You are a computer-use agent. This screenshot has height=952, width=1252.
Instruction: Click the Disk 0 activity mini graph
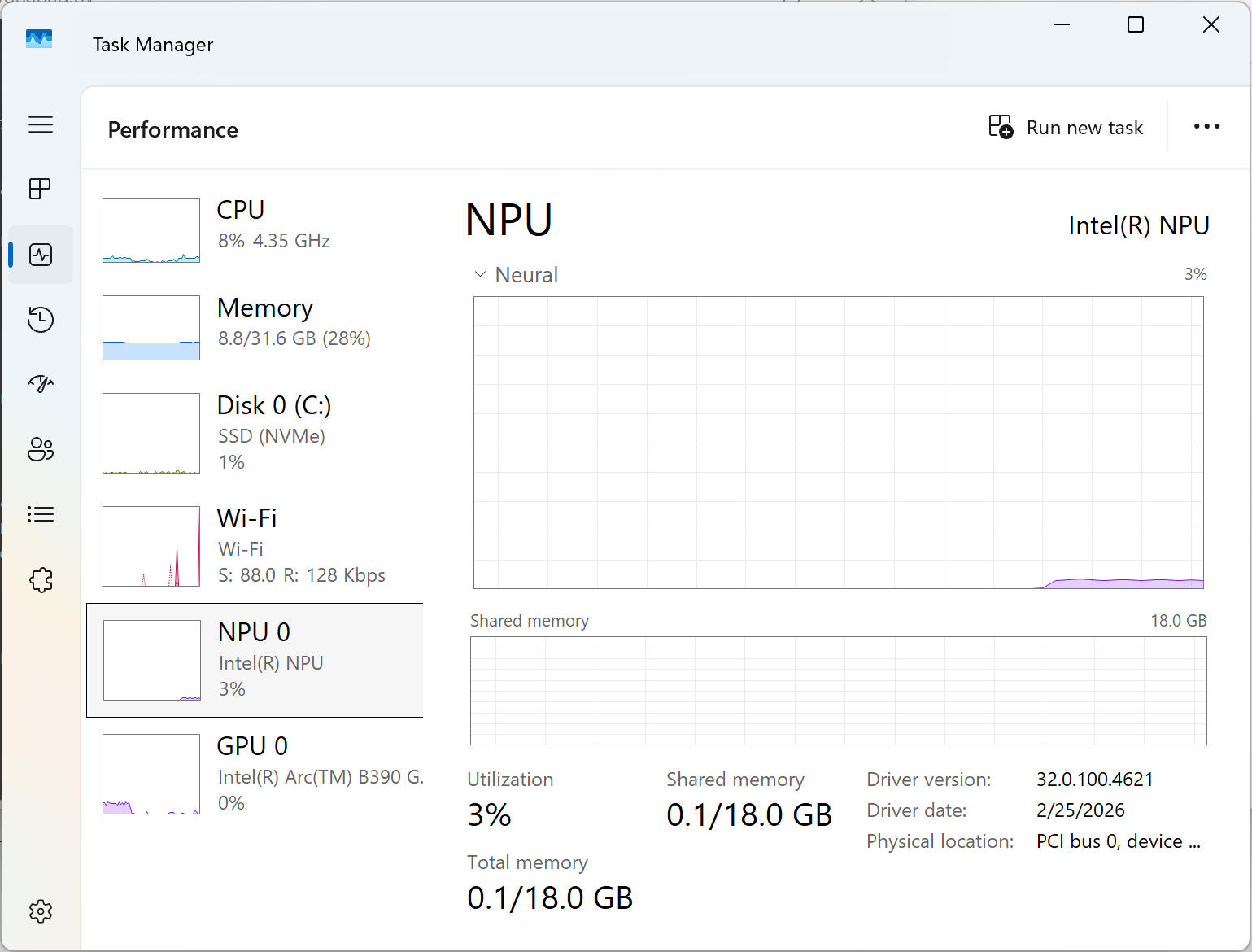151,433
